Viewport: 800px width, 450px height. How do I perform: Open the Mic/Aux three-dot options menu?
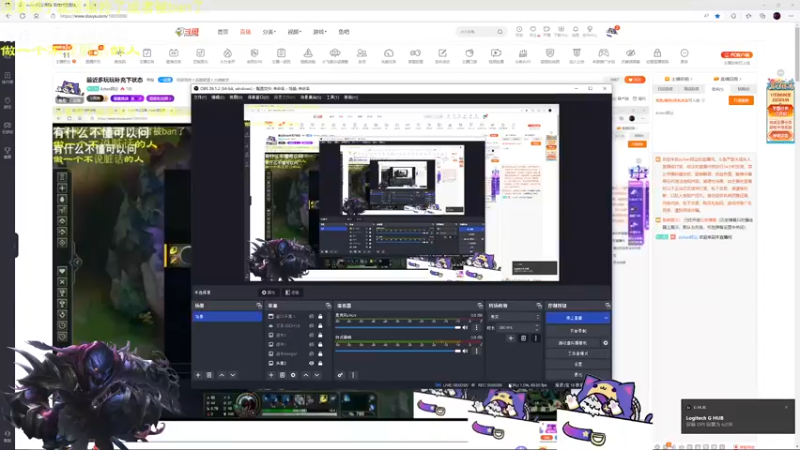[477, 328]
